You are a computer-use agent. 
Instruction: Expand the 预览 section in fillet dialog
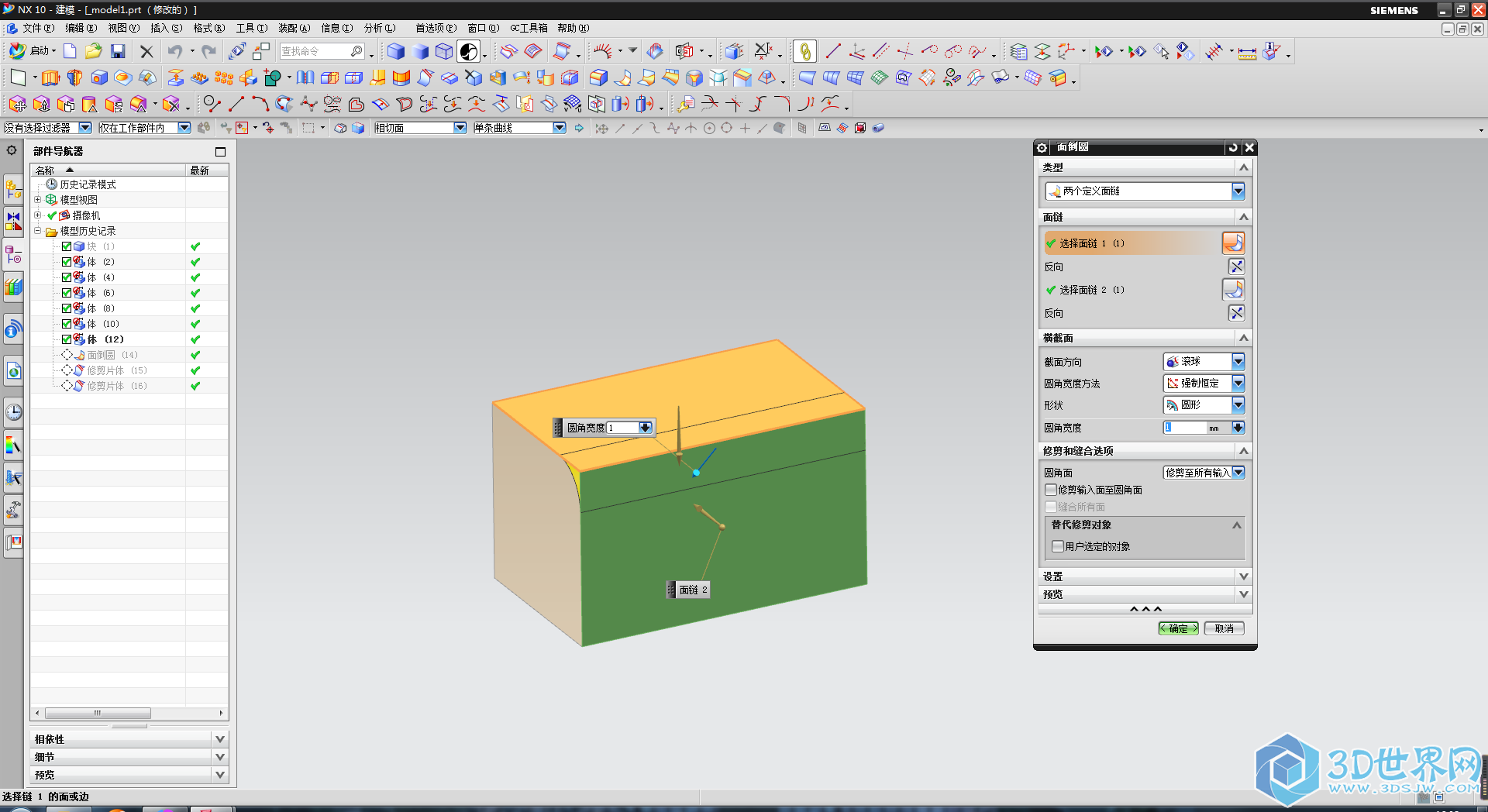point(1145,594)
